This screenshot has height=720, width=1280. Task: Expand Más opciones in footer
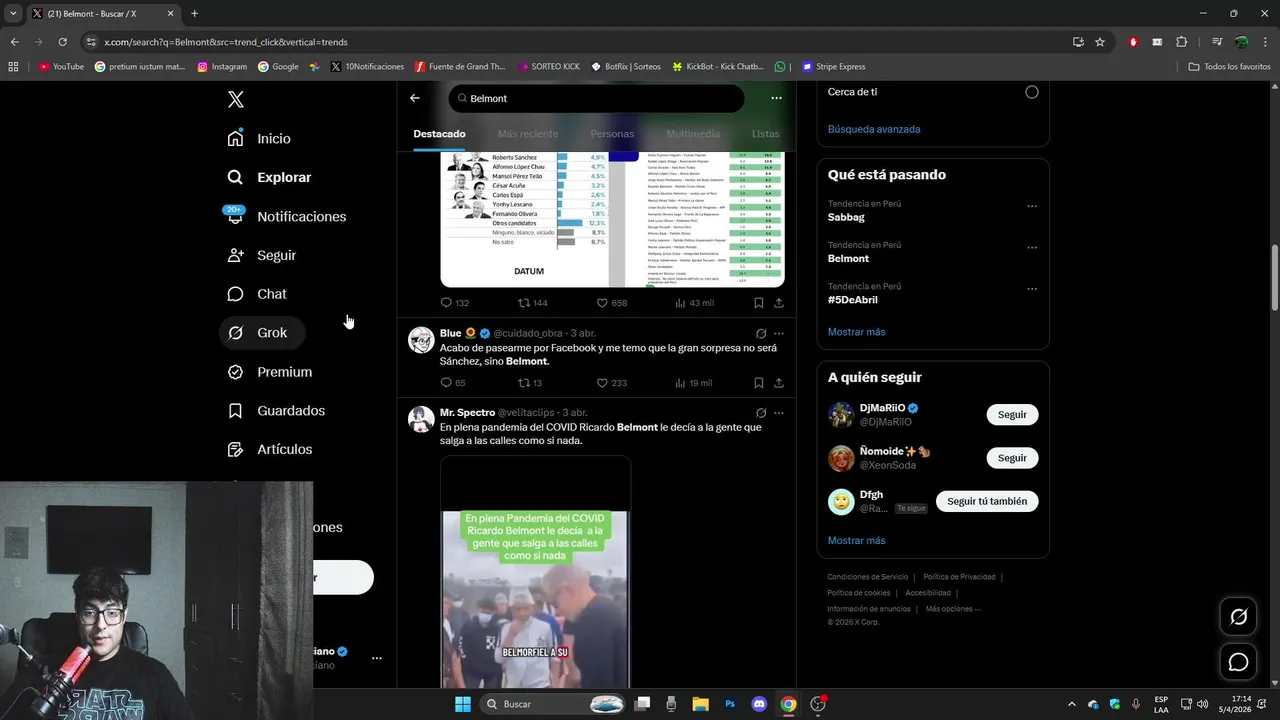(x=953, y=609)
